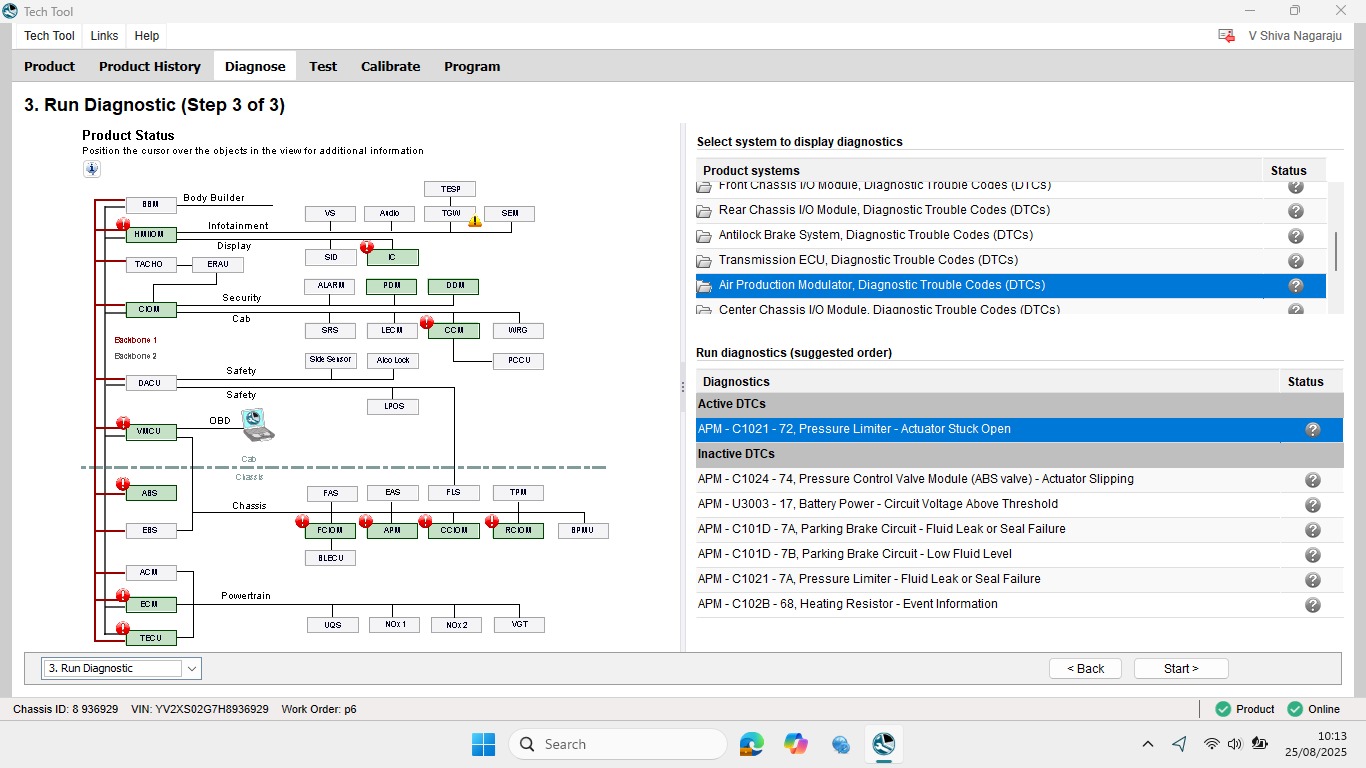The width and height of the screenshot is (1366, 768).
Task: Open the Windows Start menu
Action: [483, 744]
